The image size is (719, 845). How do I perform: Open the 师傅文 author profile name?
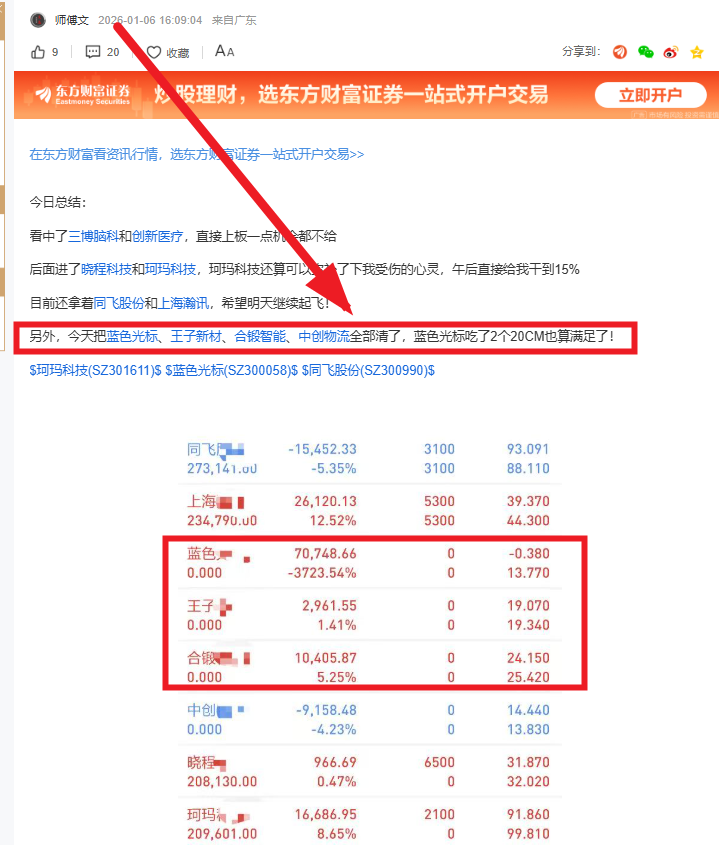pyautogui.click(x=72, y=20)
